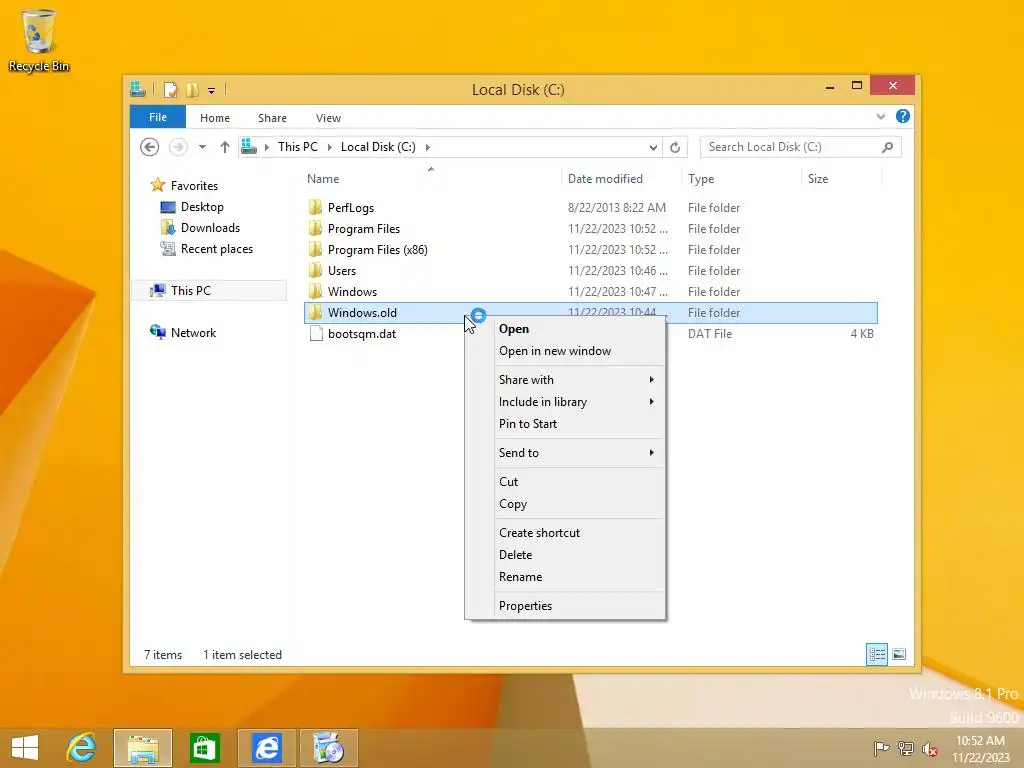This screenshot has height=768, width=1024.
Task: Open the File ribbon tab
Action: (157, 117)
